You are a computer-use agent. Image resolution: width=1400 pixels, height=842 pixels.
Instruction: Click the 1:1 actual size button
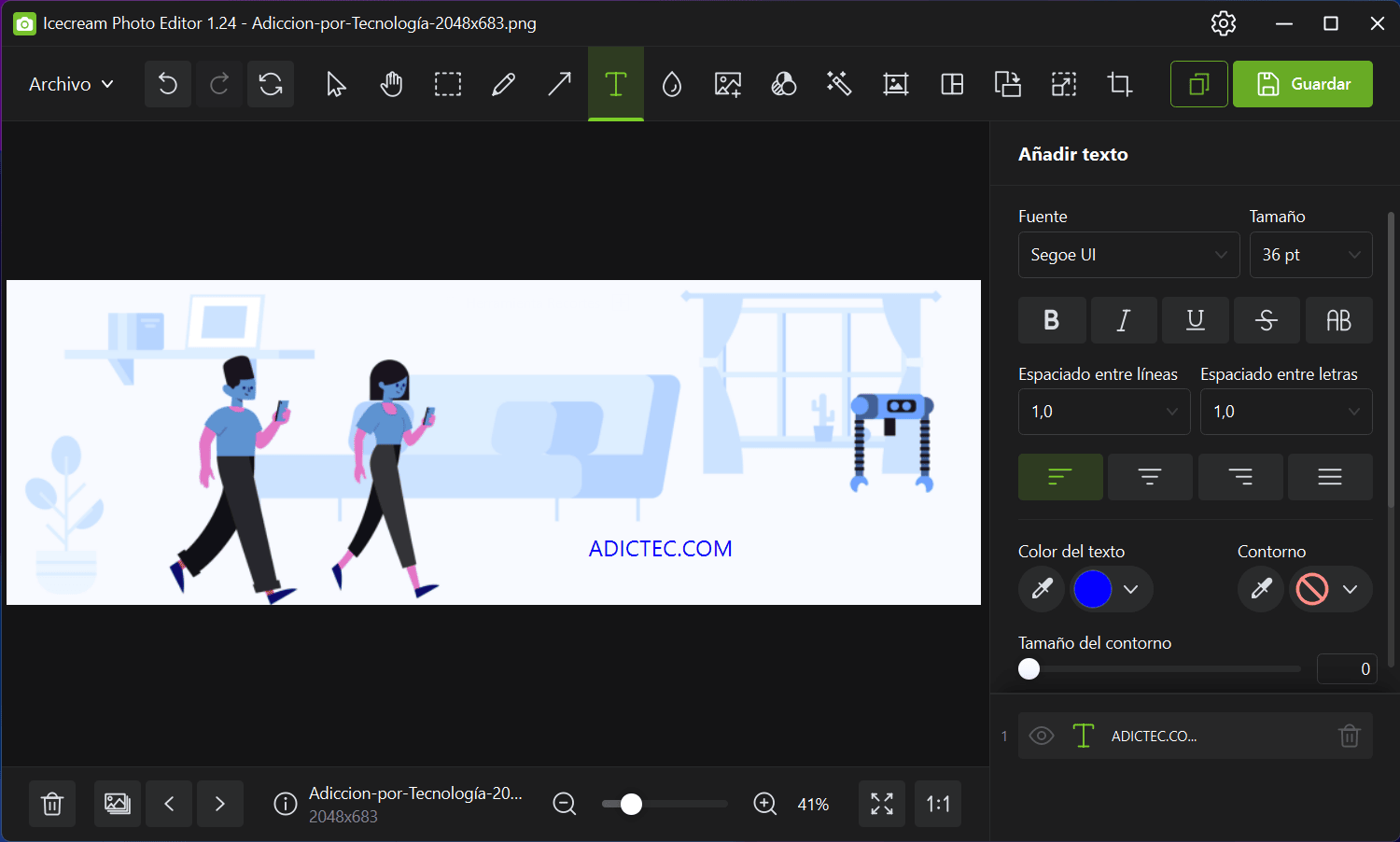click(937, 804)
